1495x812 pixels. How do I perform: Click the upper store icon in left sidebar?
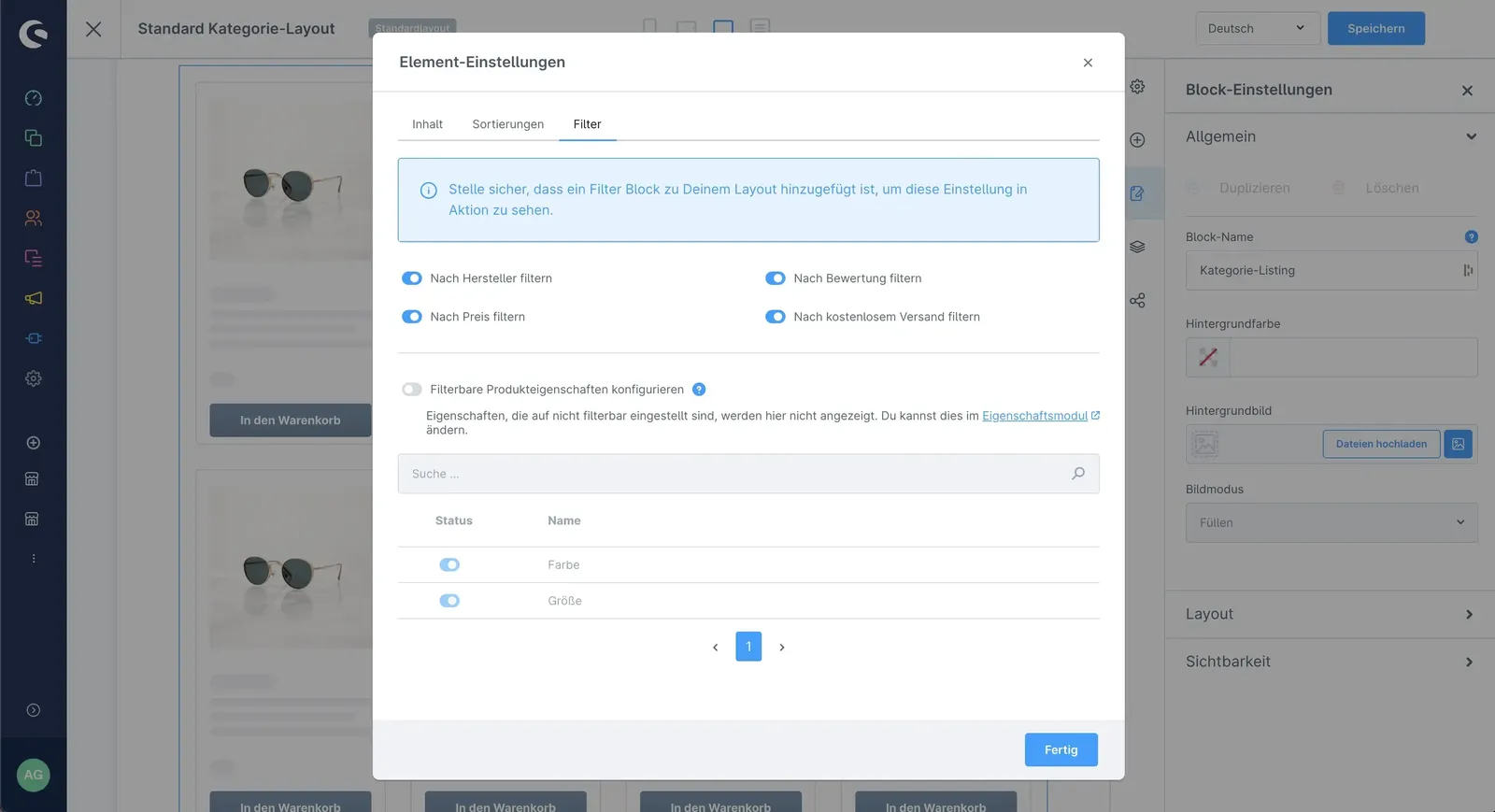(32, 478)
